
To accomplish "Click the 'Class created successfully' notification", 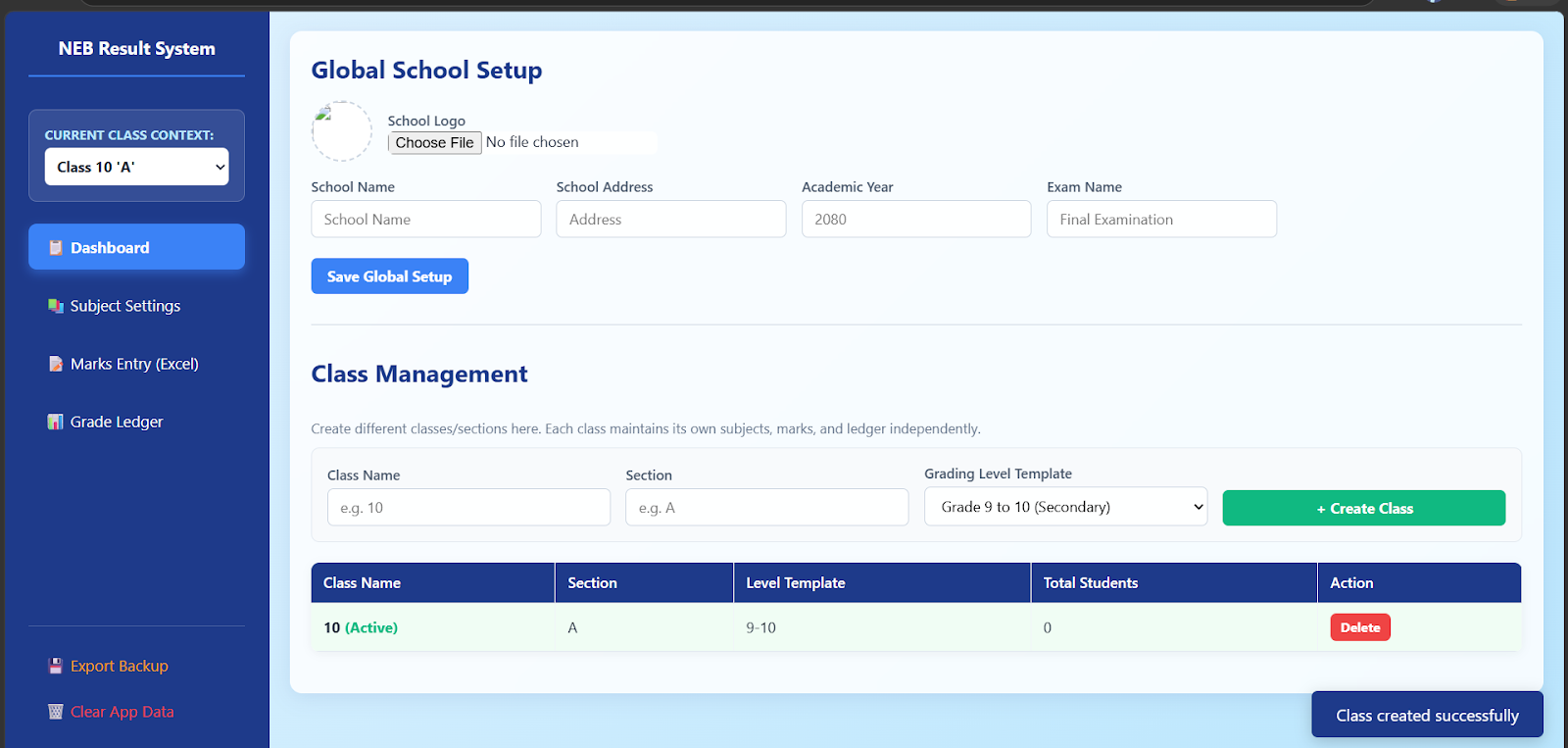I will 1427,716.
